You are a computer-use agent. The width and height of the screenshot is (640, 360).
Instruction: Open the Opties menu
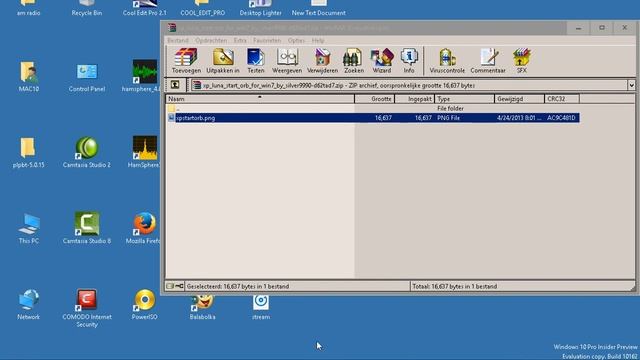[x=296, y=40]
